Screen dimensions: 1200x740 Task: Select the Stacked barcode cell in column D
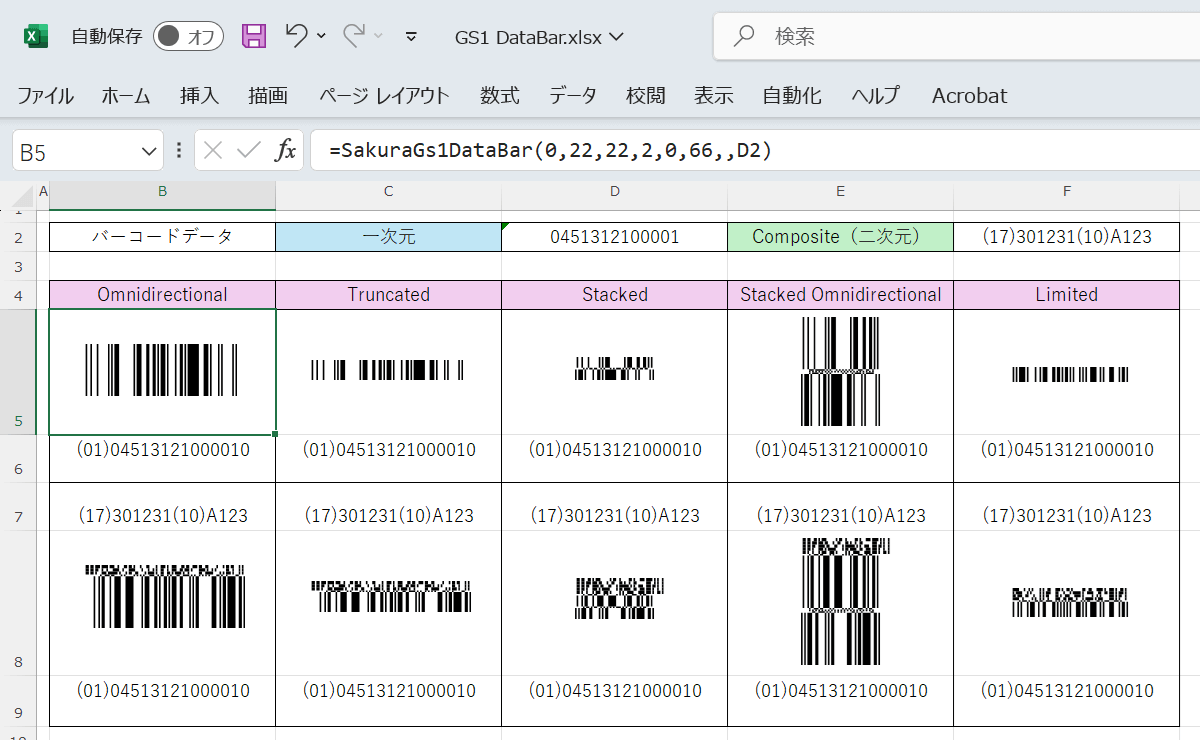pos(614,372)
